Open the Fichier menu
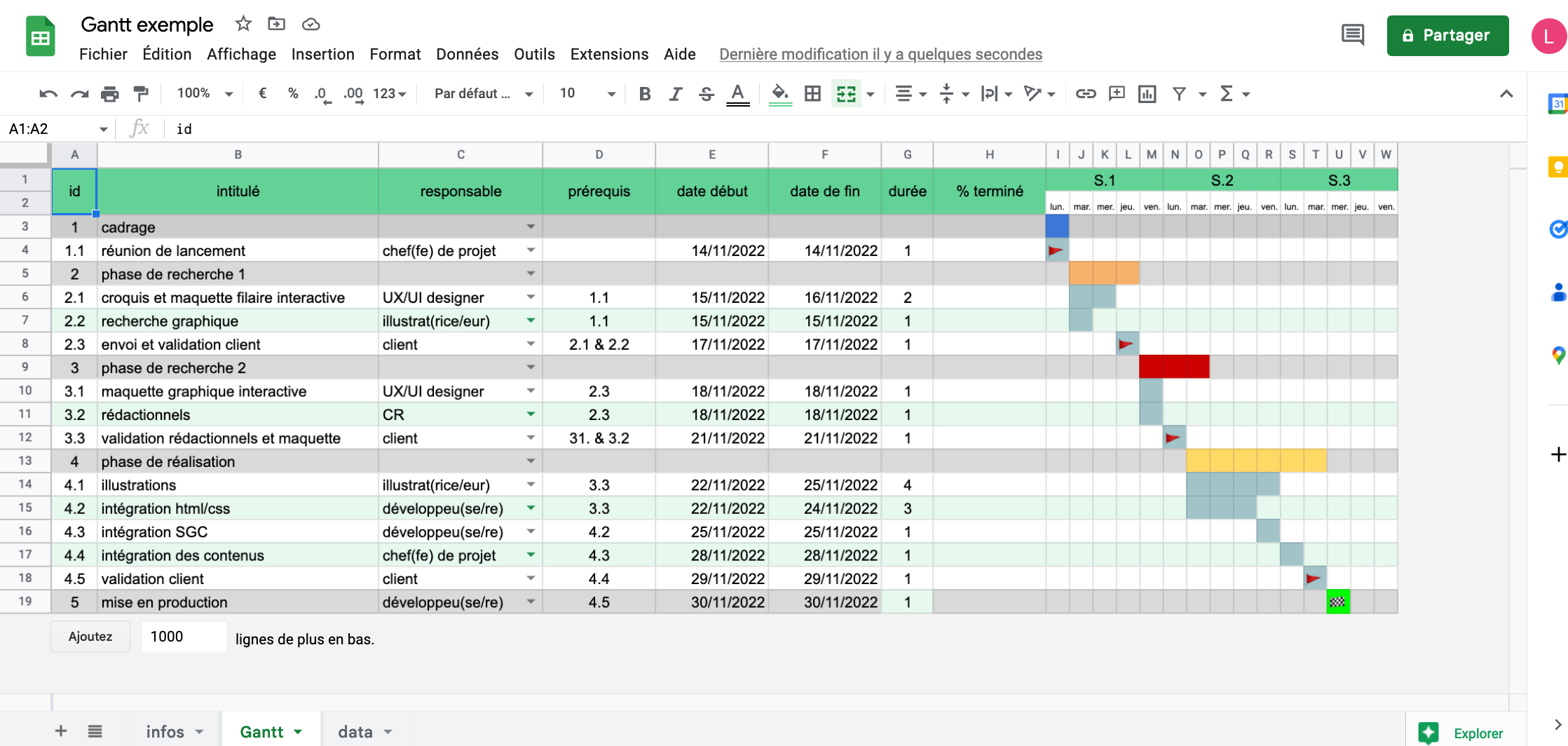Image resolution: width=1568 pixels, height=746 pixels. tap(103, 54)
